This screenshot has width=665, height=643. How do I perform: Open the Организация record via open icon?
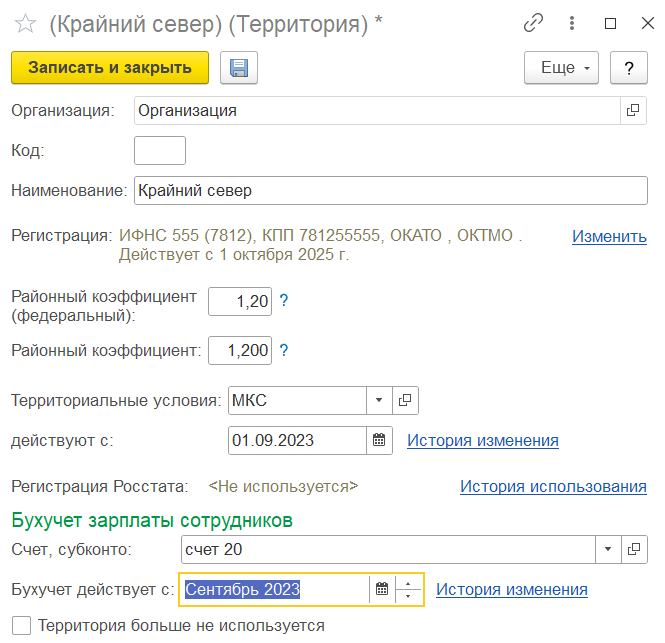[633, 110]
